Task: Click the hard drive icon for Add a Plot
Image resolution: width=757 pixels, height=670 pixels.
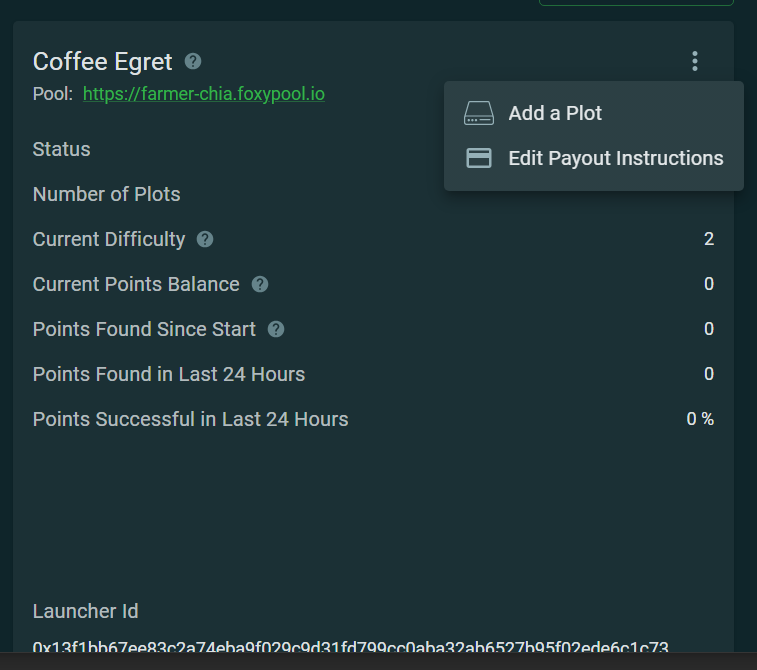Action: [479, 114]
